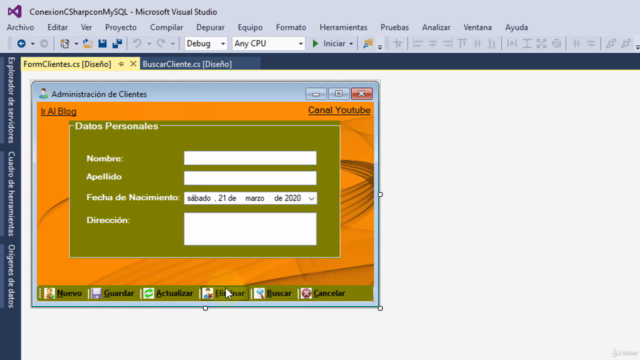640x360 pixels.
Task: Click the Align Tops layout icon
Action: [462, 43]
